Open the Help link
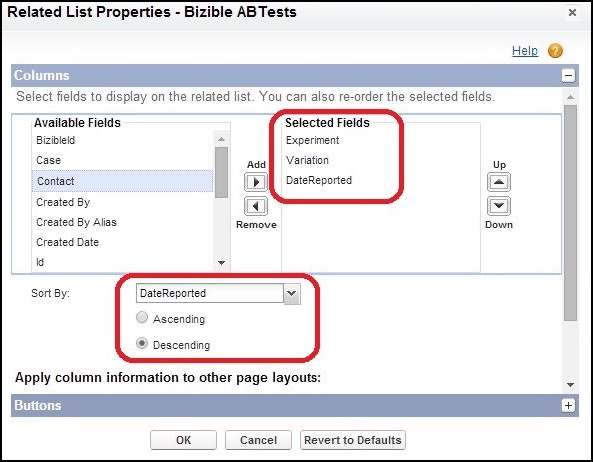Image resolution: width=593 pixels, height=462 pixels. [525, 51]
